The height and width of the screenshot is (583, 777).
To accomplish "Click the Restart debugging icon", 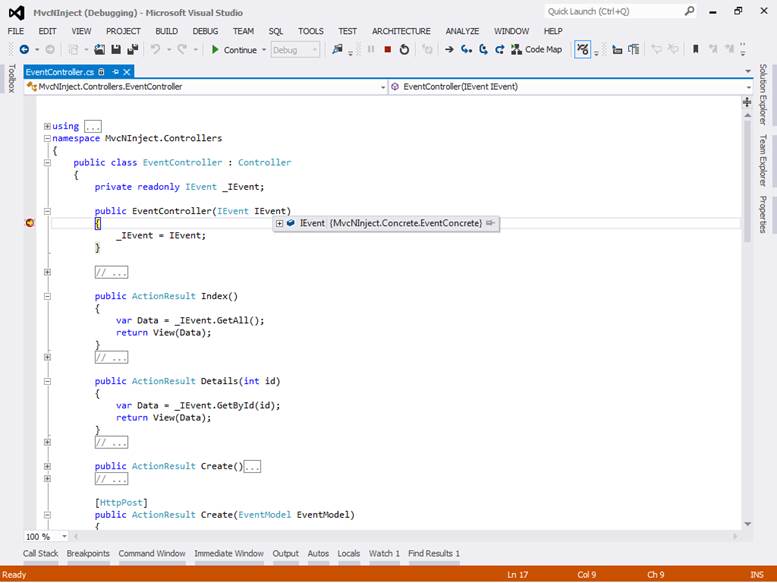I will coord(404,50).
